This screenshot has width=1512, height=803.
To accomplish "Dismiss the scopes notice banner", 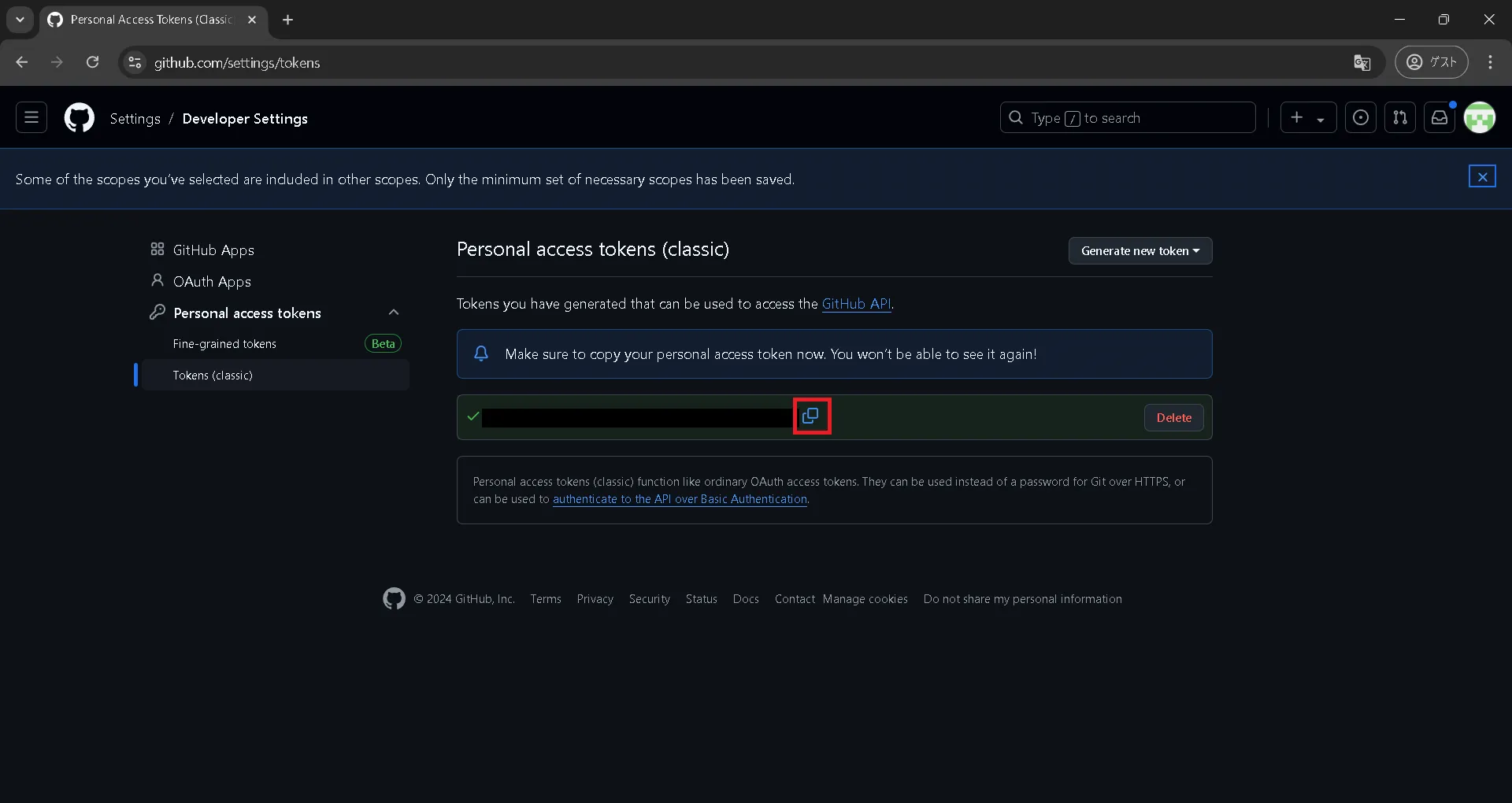I will [1482, 176].
